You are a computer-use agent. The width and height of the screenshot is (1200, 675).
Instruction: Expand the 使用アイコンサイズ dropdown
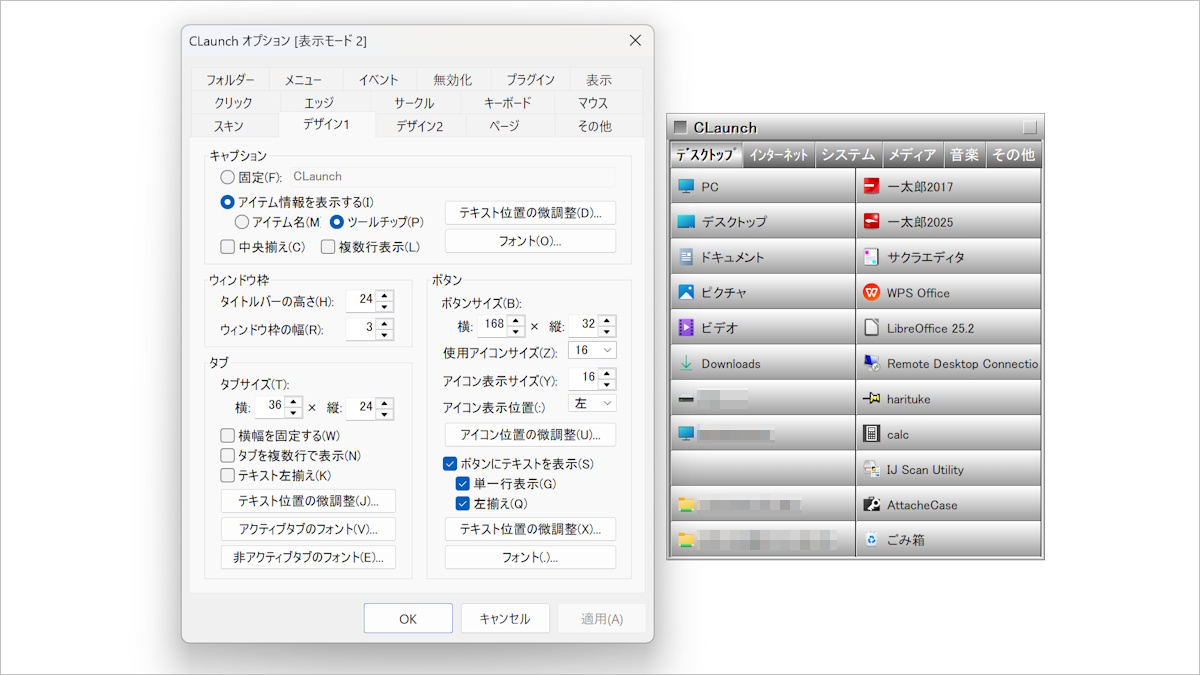(592, 351)
